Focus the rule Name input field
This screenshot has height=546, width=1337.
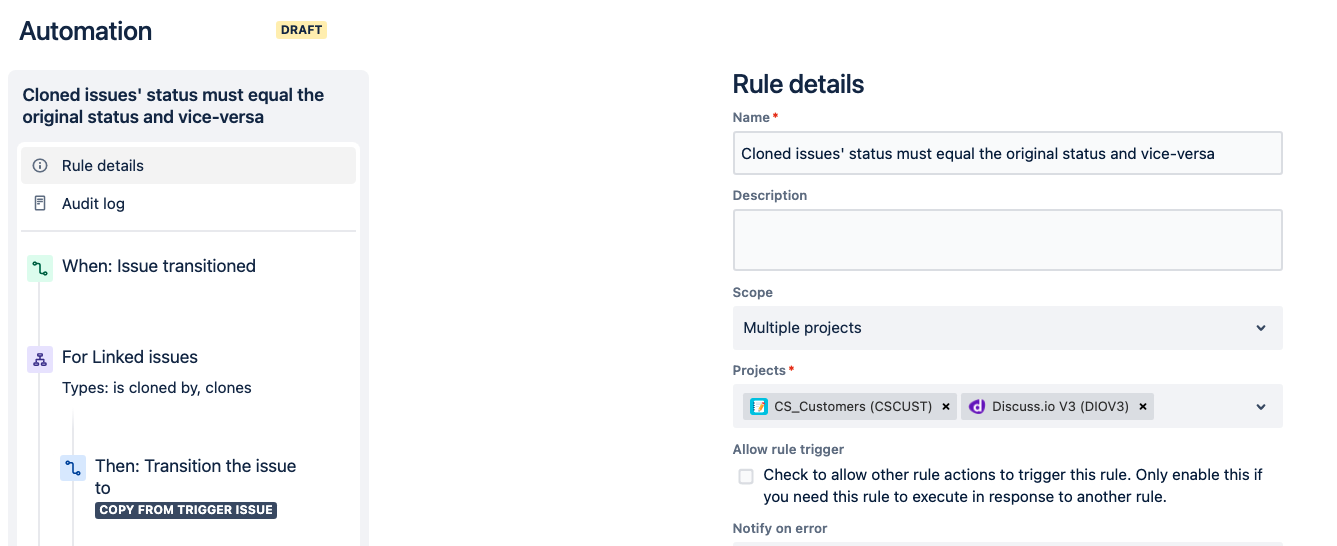1007,154
